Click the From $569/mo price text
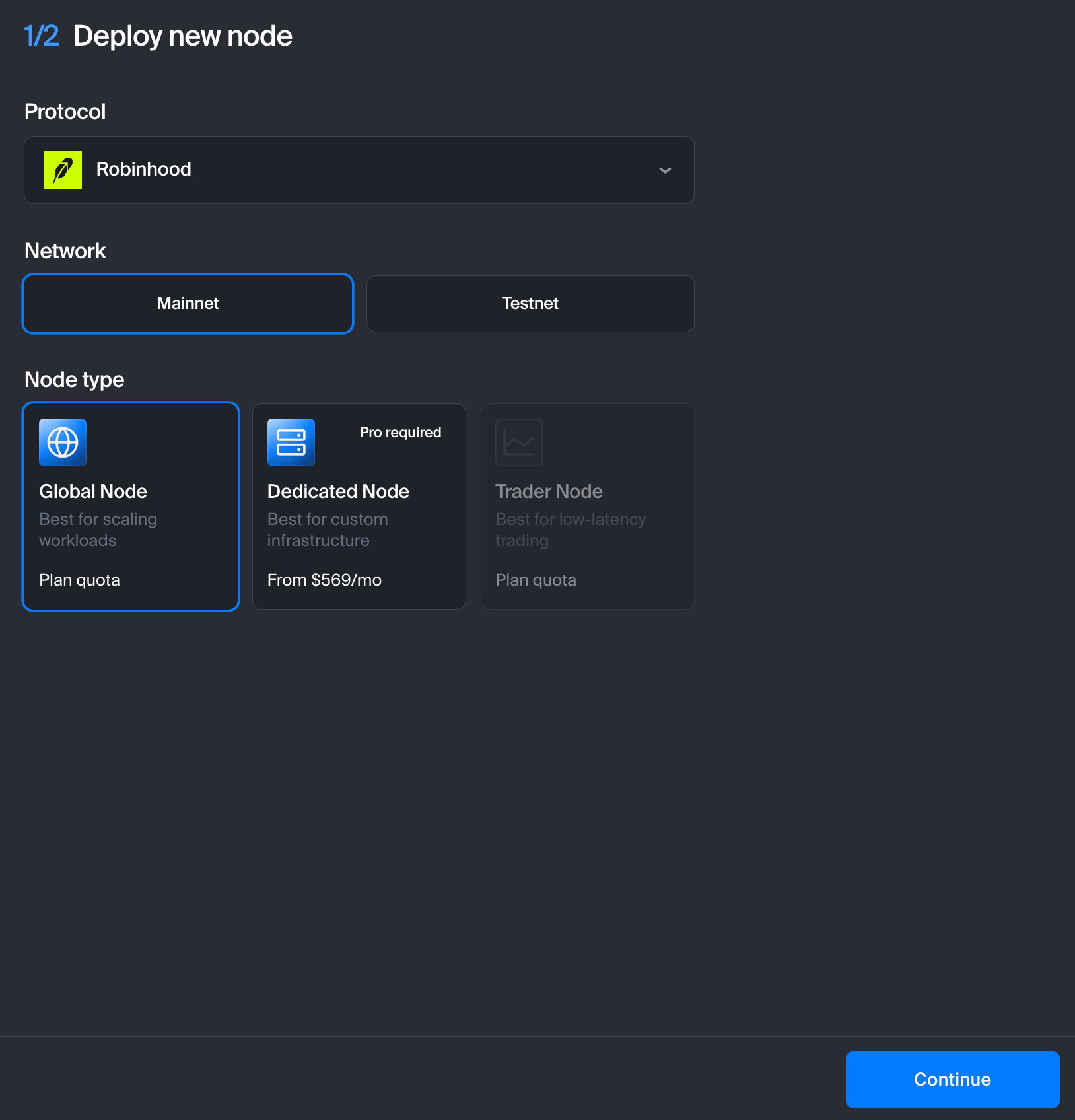 pos(324,580)
